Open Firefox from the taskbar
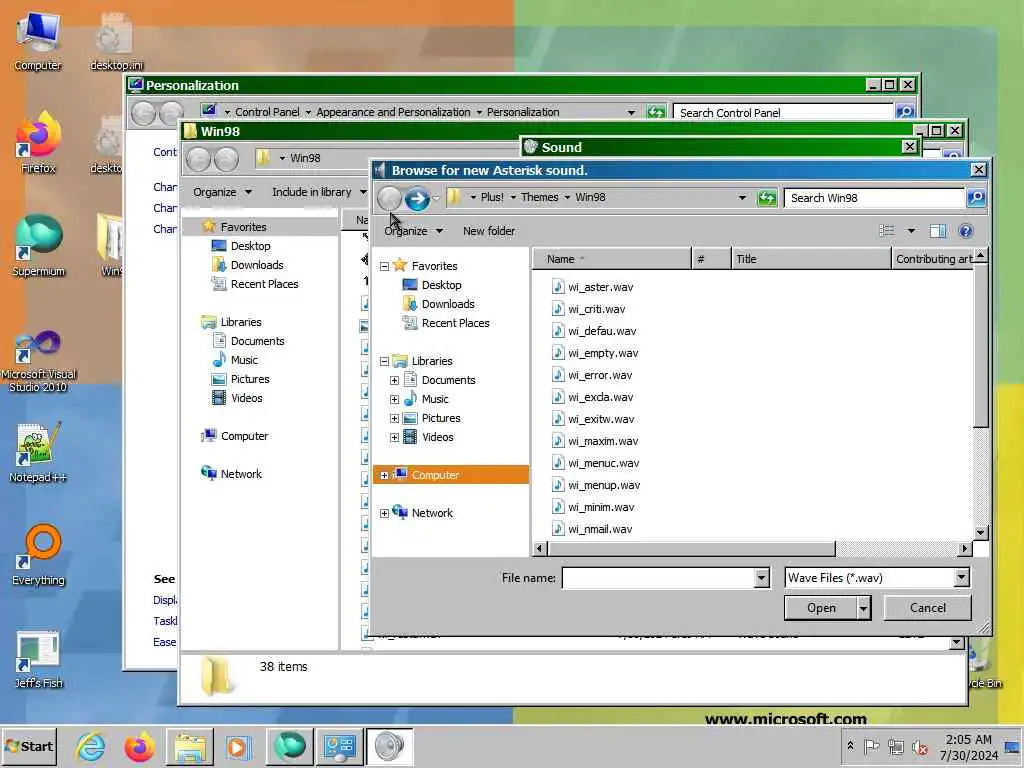This screenshot has height=768, width=1024. [139, 746]
